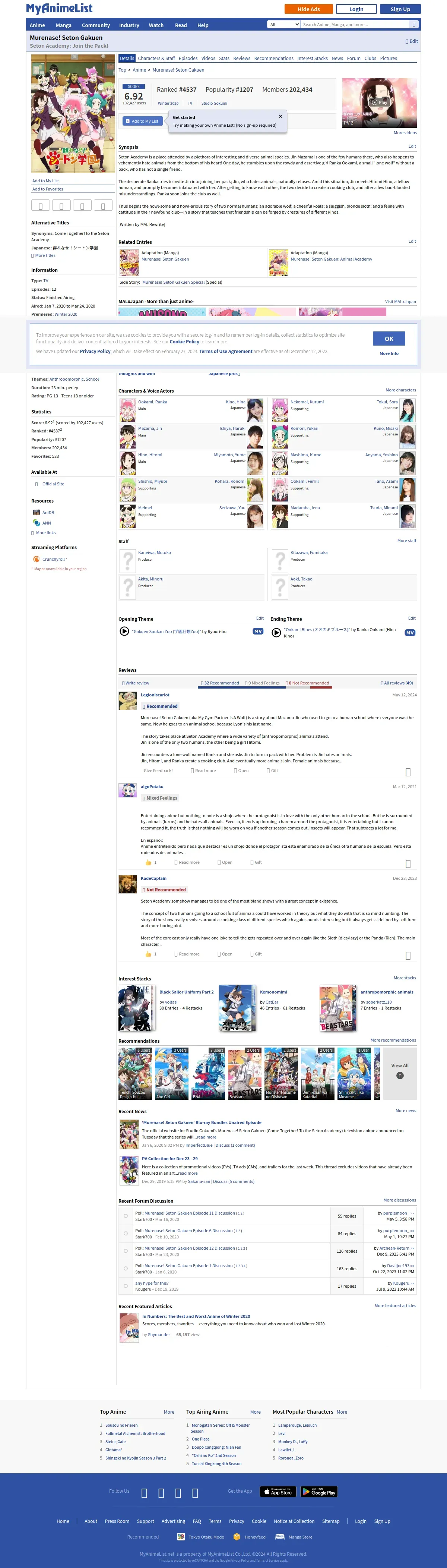
Task: Click the Sign Up button
Action: [x=400, y=9]
